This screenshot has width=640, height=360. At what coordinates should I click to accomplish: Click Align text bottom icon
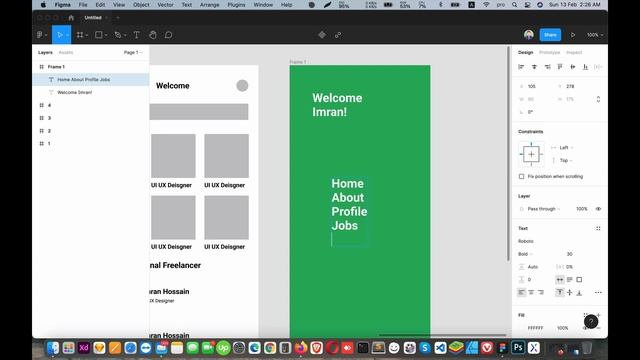pos(579,293)
